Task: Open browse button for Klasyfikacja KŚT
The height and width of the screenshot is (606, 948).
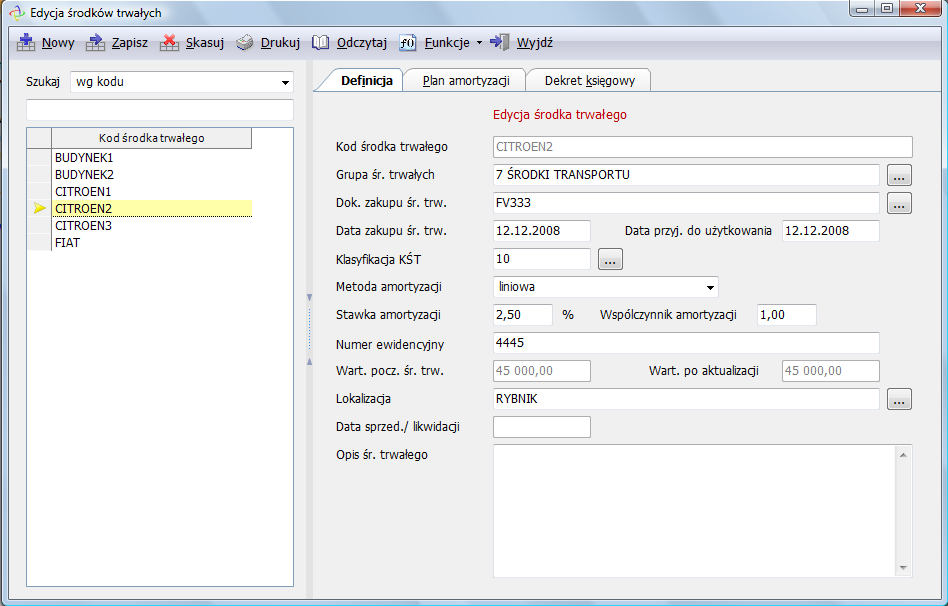Action: [610, 259]
